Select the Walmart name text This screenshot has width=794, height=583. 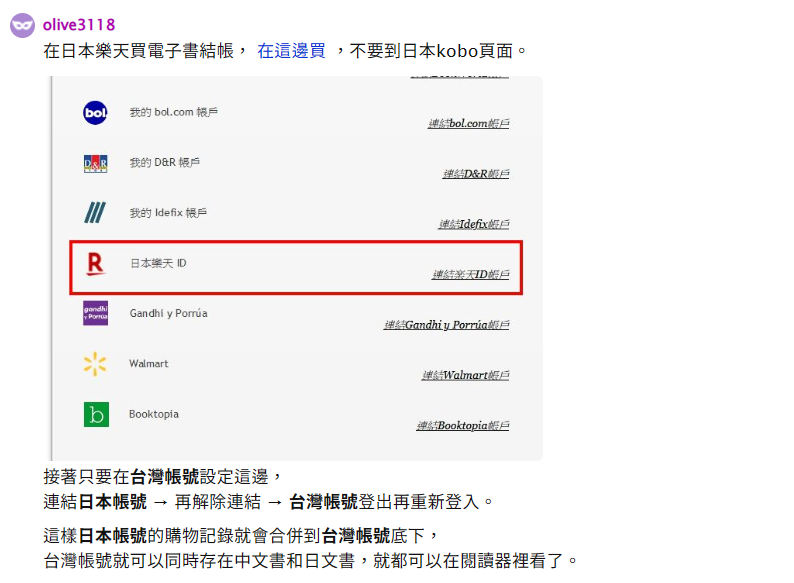coord(148,364)
